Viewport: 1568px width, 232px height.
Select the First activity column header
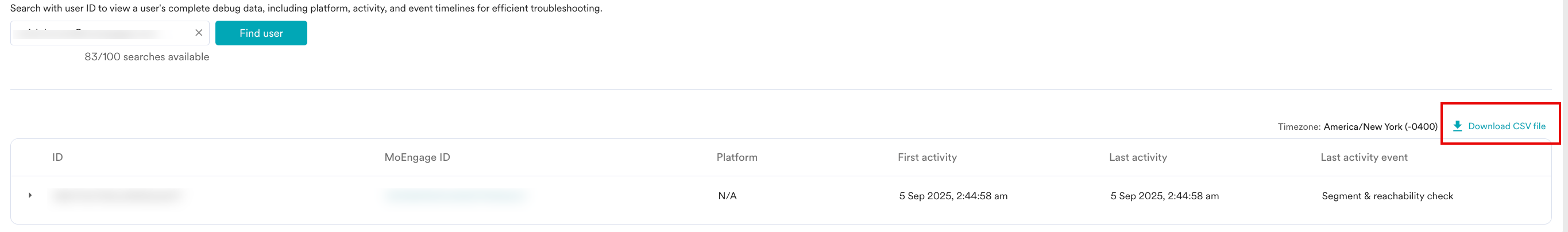tap(927, 157)
